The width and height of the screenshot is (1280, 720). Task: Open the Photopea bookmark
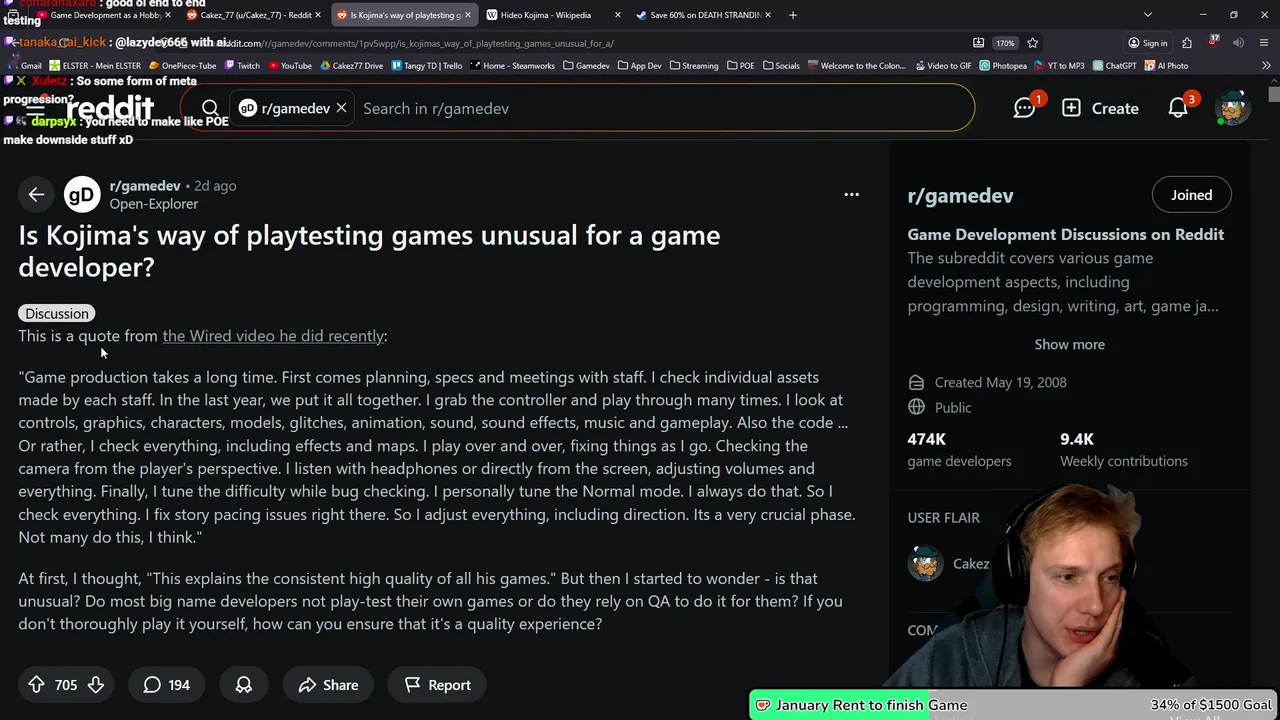(1003, 66)
